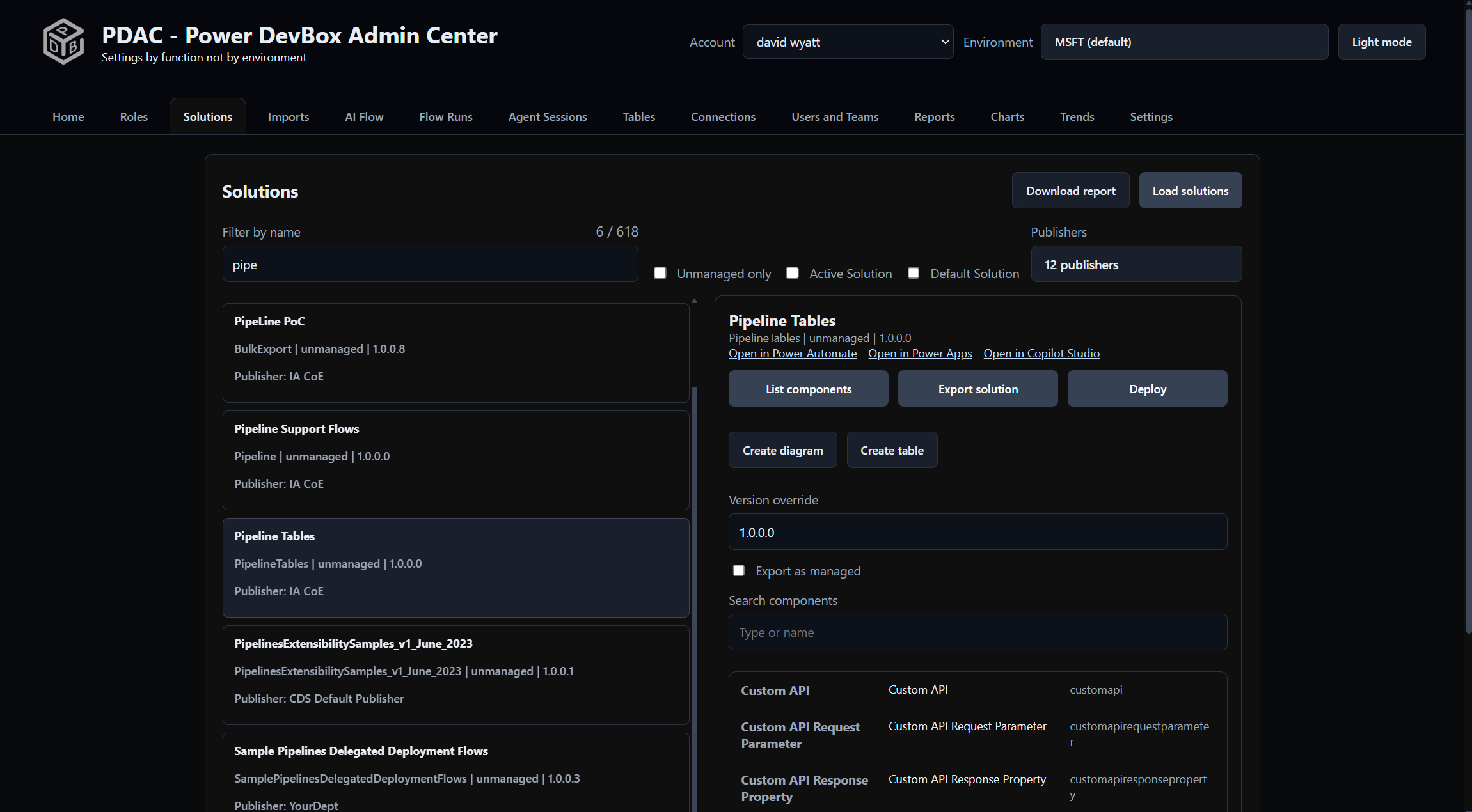Click the Custom API component row

tap(978, 690)
